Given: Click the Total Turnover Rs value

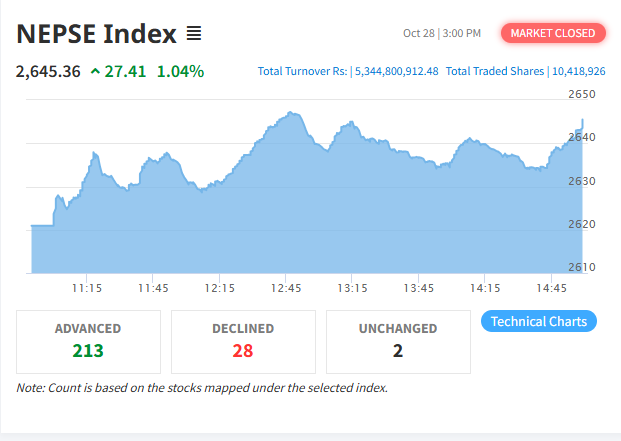Looking at the screenshot, I should click(x=396, y=71).
